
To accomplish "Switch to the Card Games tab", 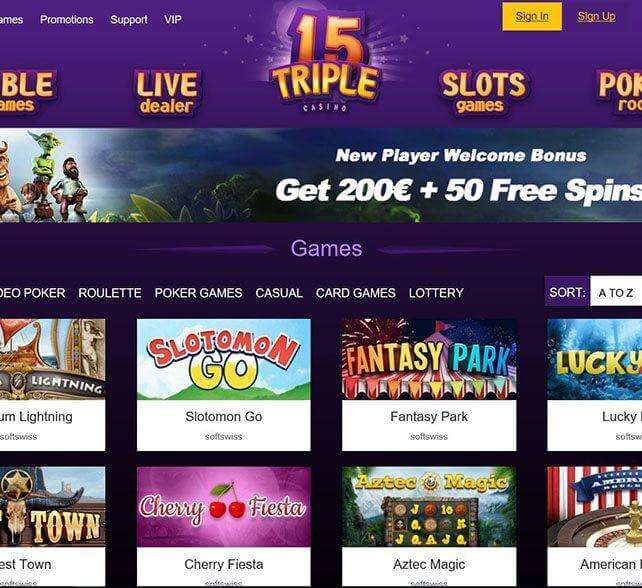I will [355, 293].
